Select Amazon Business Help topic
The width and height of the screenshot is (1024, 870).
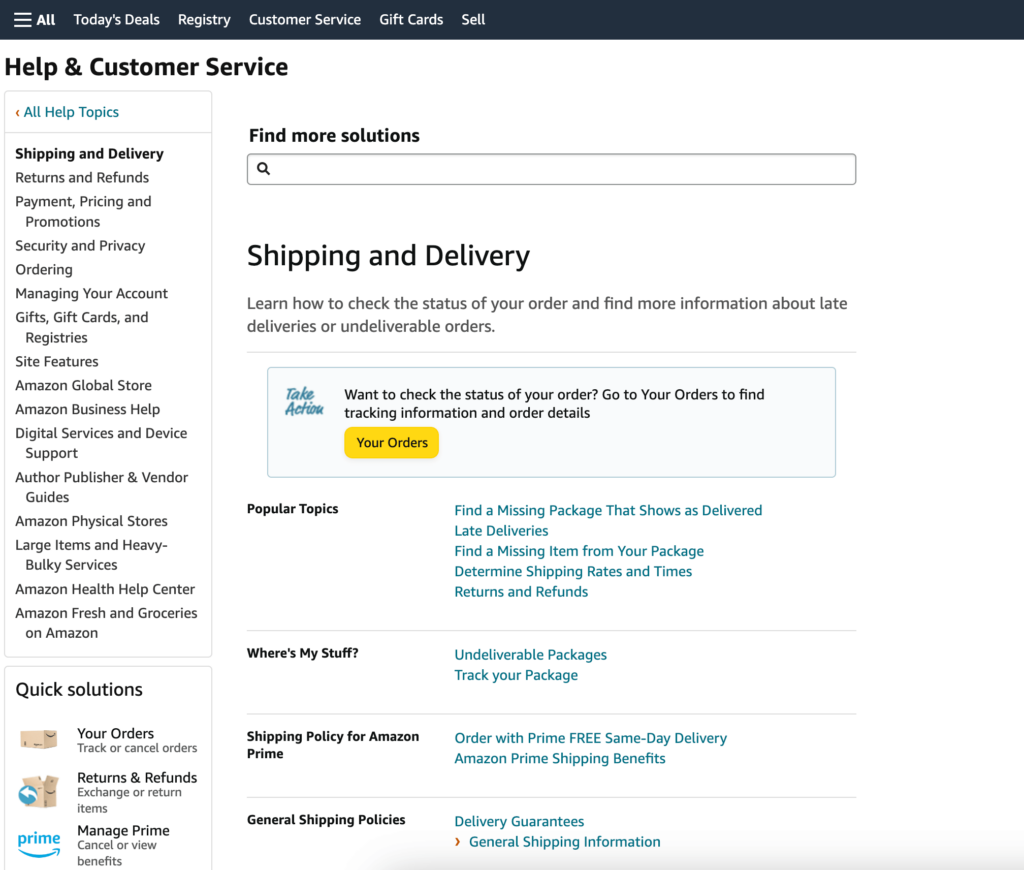pyautogui.click(x=88, y=410)
